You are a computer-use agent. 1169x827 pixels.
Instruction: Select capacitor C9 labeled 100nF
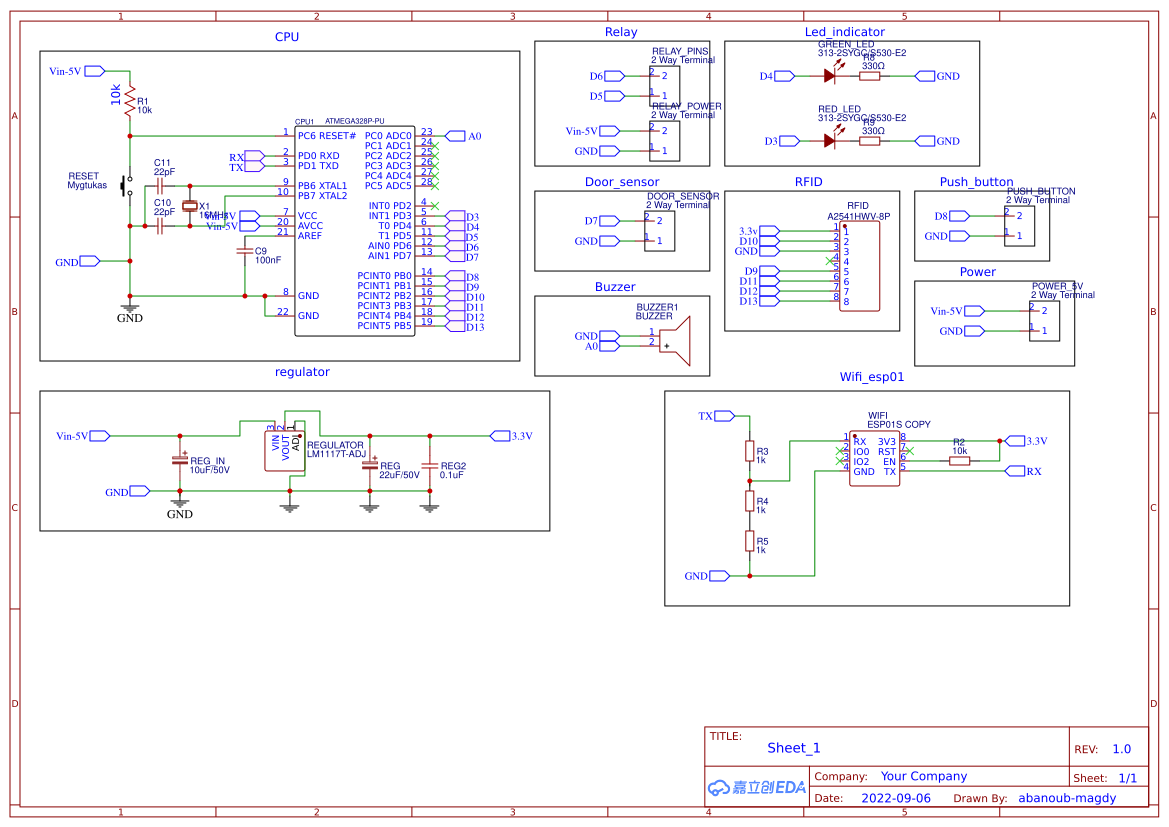pyautogui.click(x=243, y=253)
